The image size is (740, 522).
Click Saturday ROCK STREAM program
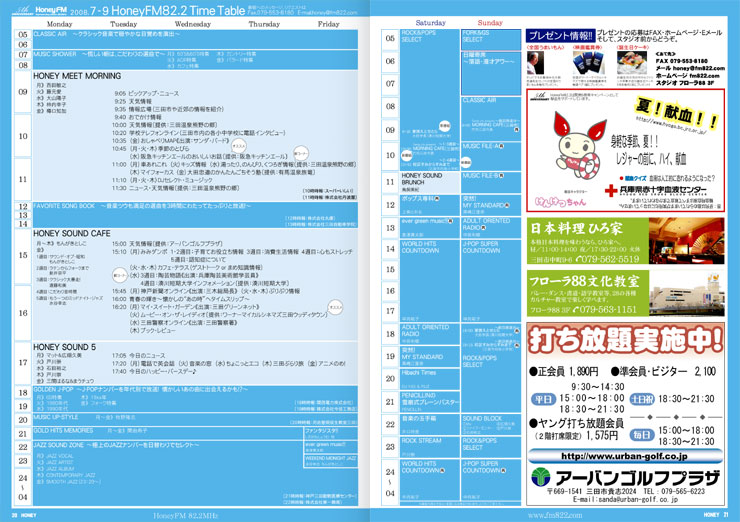(429, 447)
